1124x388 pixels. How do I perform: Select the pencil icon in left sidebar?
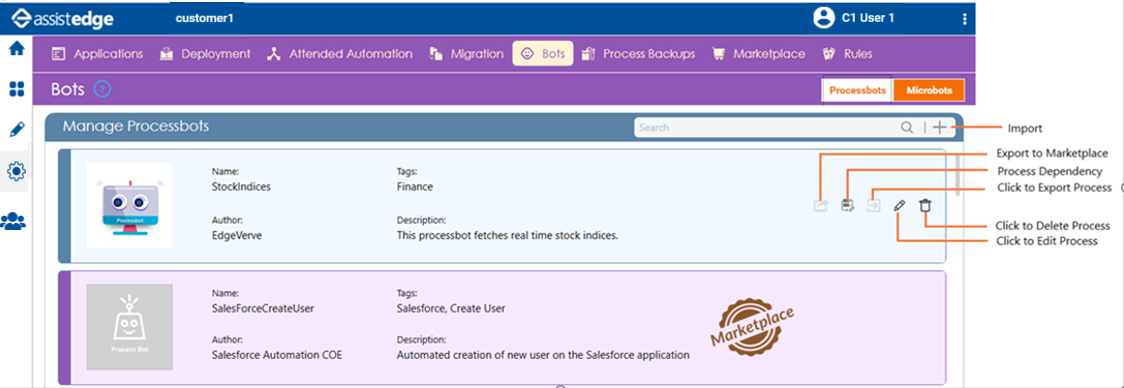(16, 130)
